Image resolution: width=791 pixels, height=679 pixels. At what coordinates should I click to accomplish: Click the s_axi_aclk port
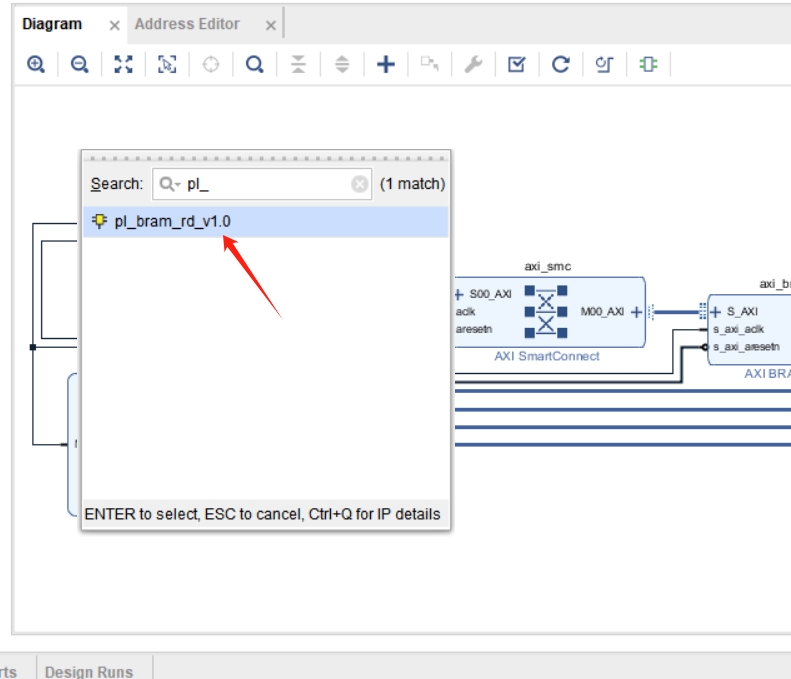pyautogui.click(x=739, y=329)
